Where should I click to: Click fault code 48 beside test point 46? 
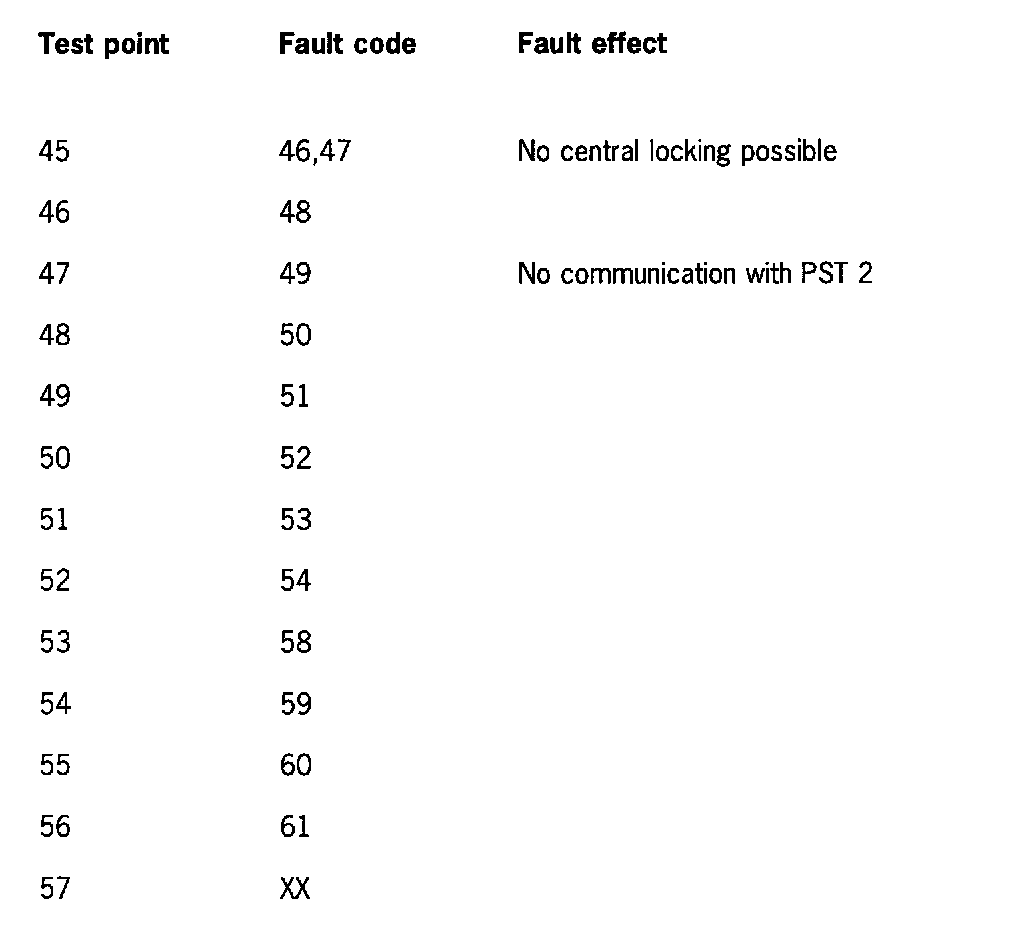point(295,212)
